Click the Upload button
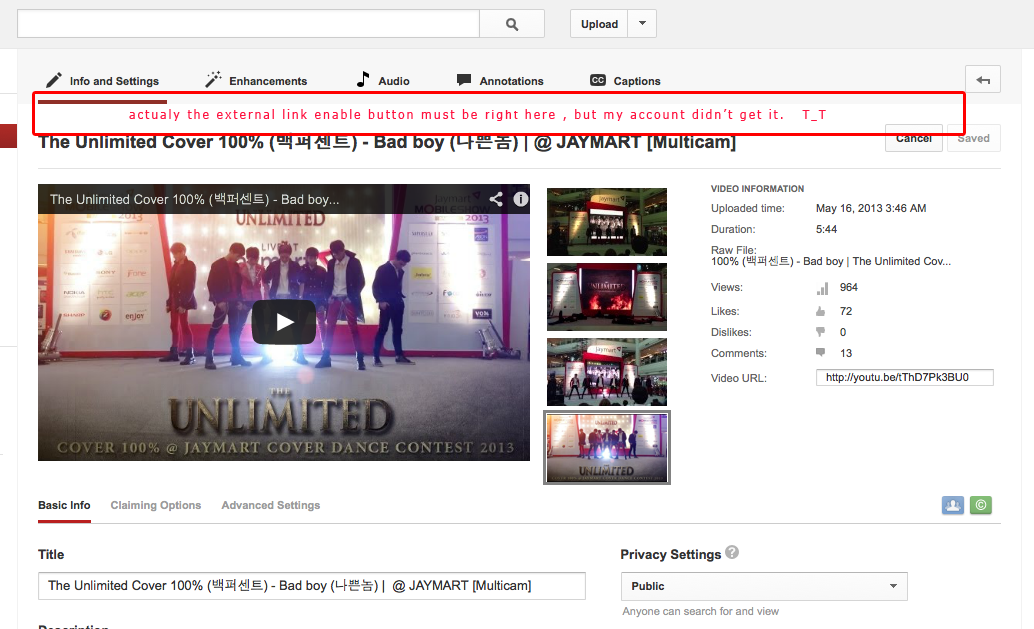Viewport: 1034px width, 629px height. [x=599, y=24]
